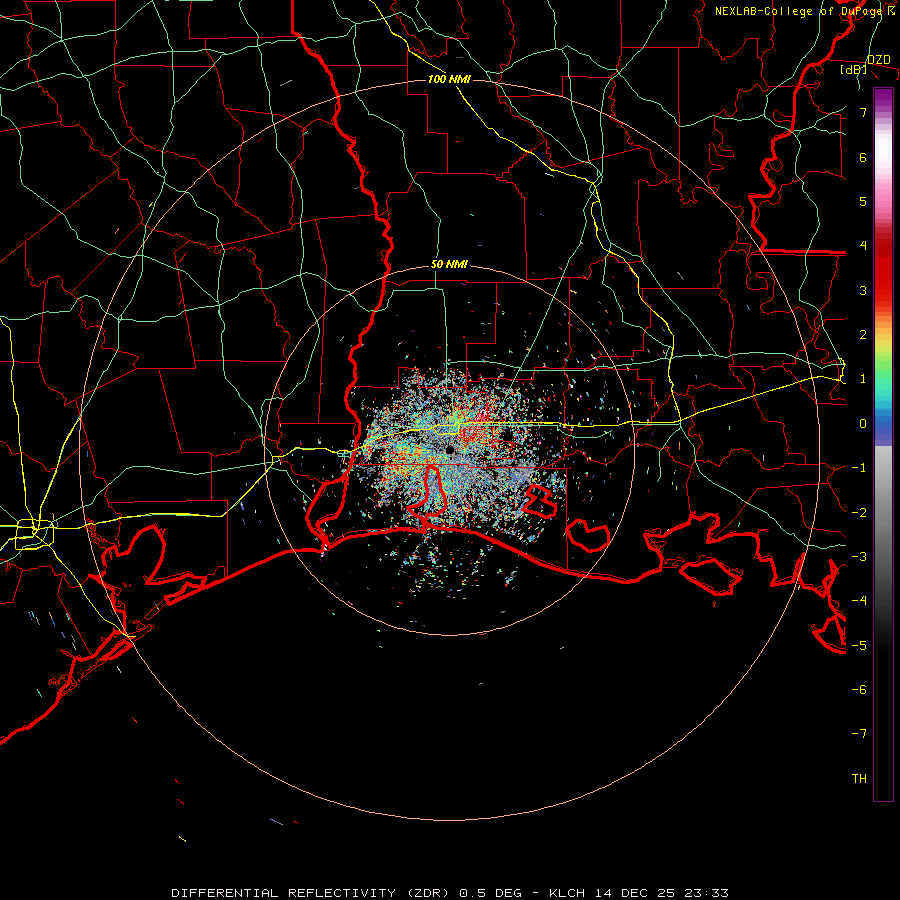Image resolution: width=900 pixels, height=900 pixels.
Task: Click the "KLCH" station ID in caption
Action: [x=567, y=893]
